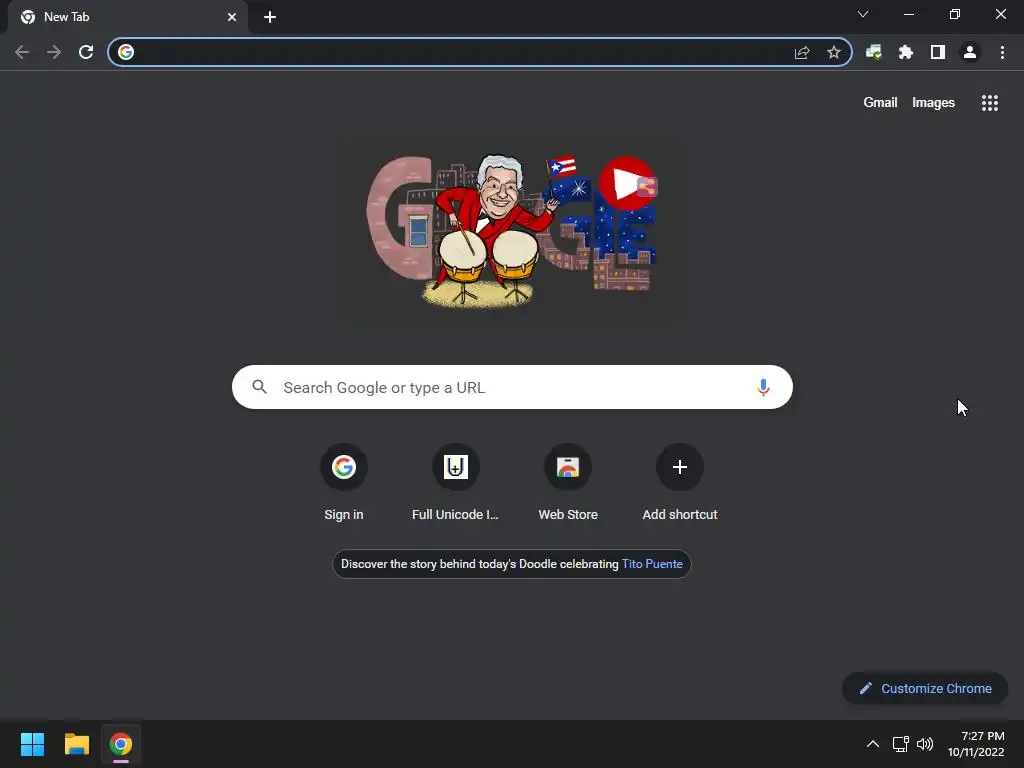Open Gmail link
Image resolution: width=1024 pixels, height=768 pixels.
[880, 103]
